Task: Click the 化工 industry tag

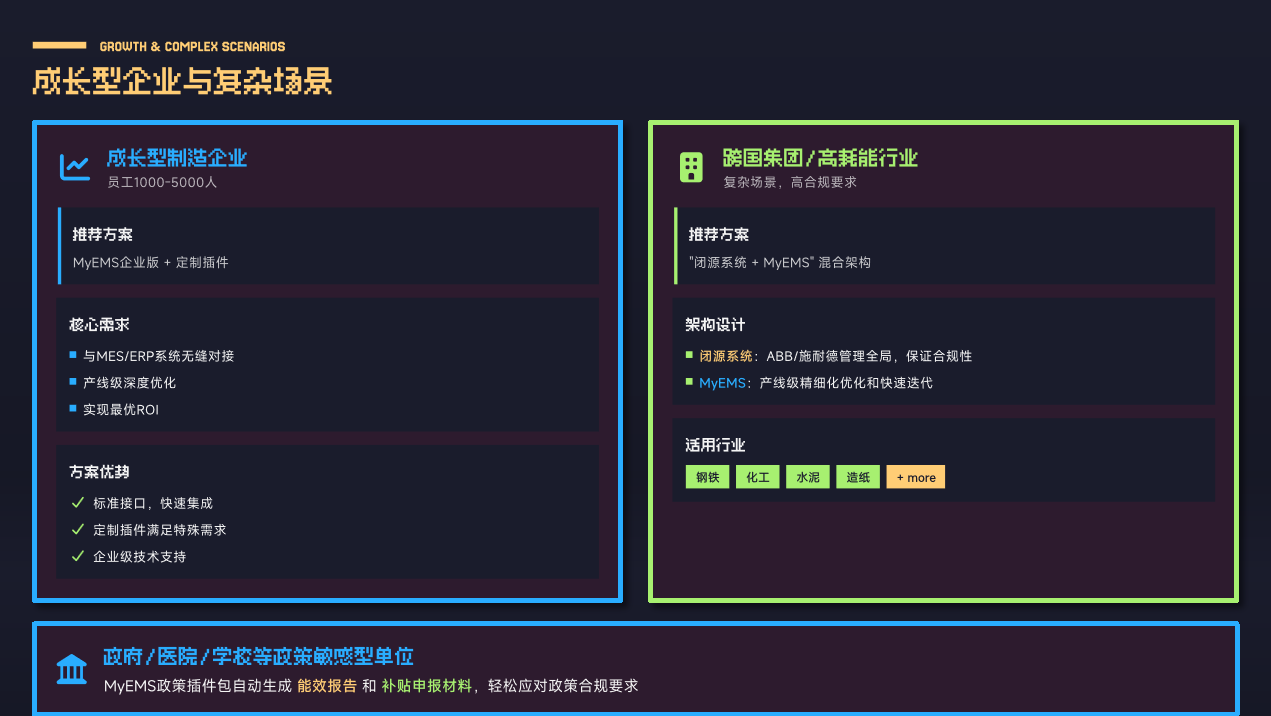Action: coord(758,477)
